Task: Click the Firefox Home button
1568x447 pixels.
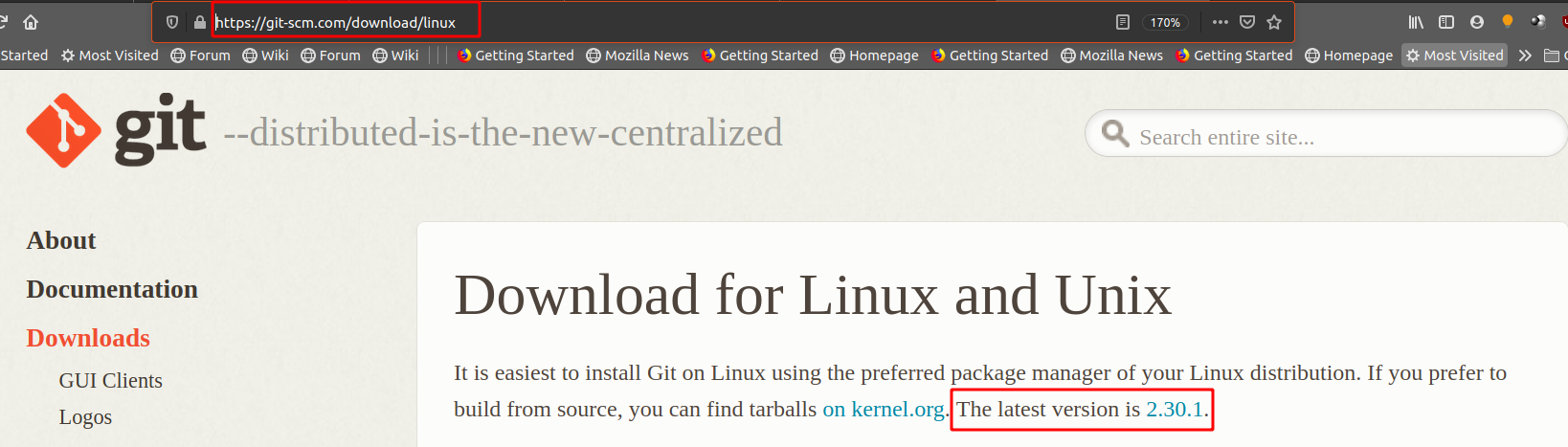Action: [x=31, y=22]
